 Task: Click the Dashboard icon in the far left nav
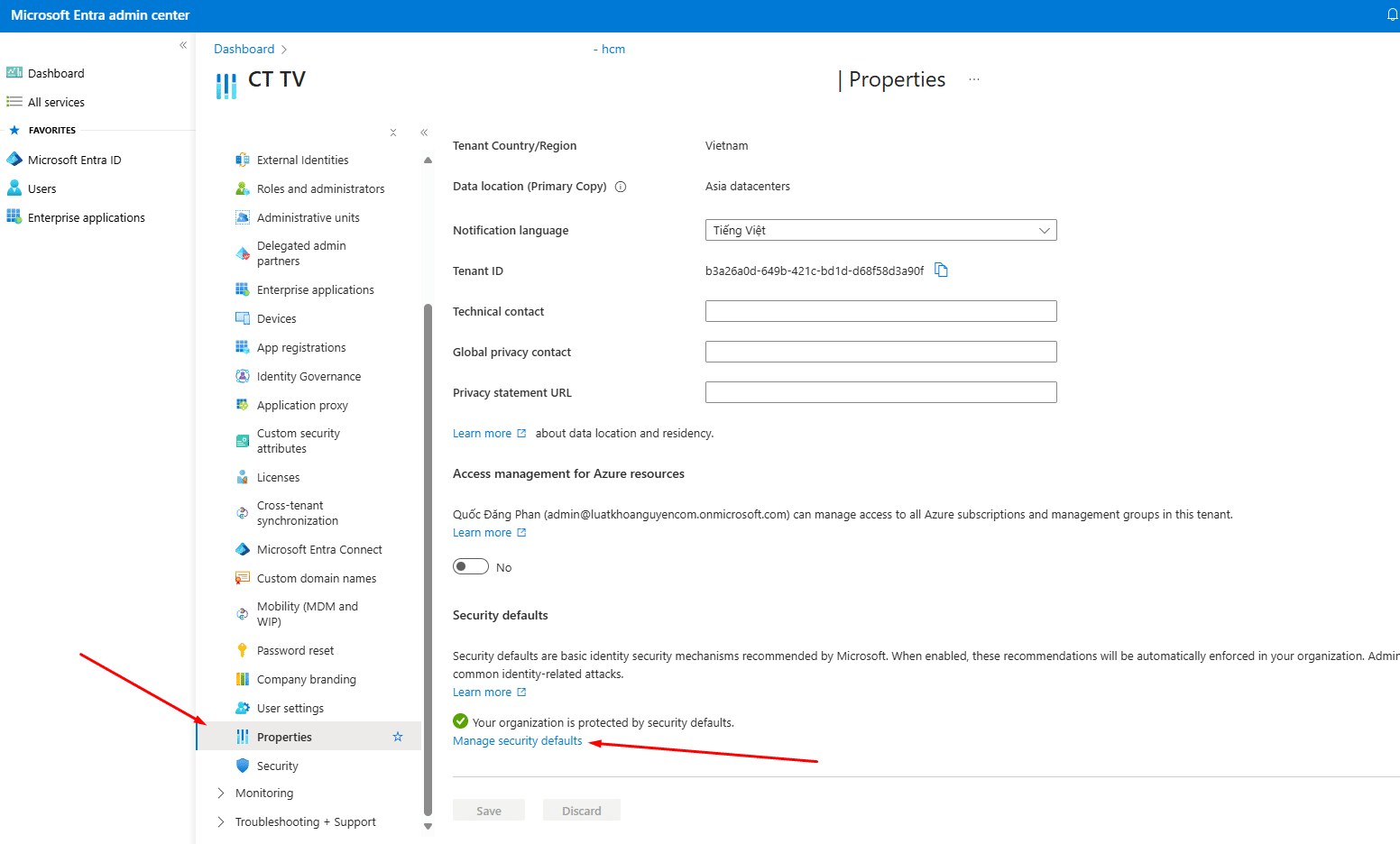[14, 73]
